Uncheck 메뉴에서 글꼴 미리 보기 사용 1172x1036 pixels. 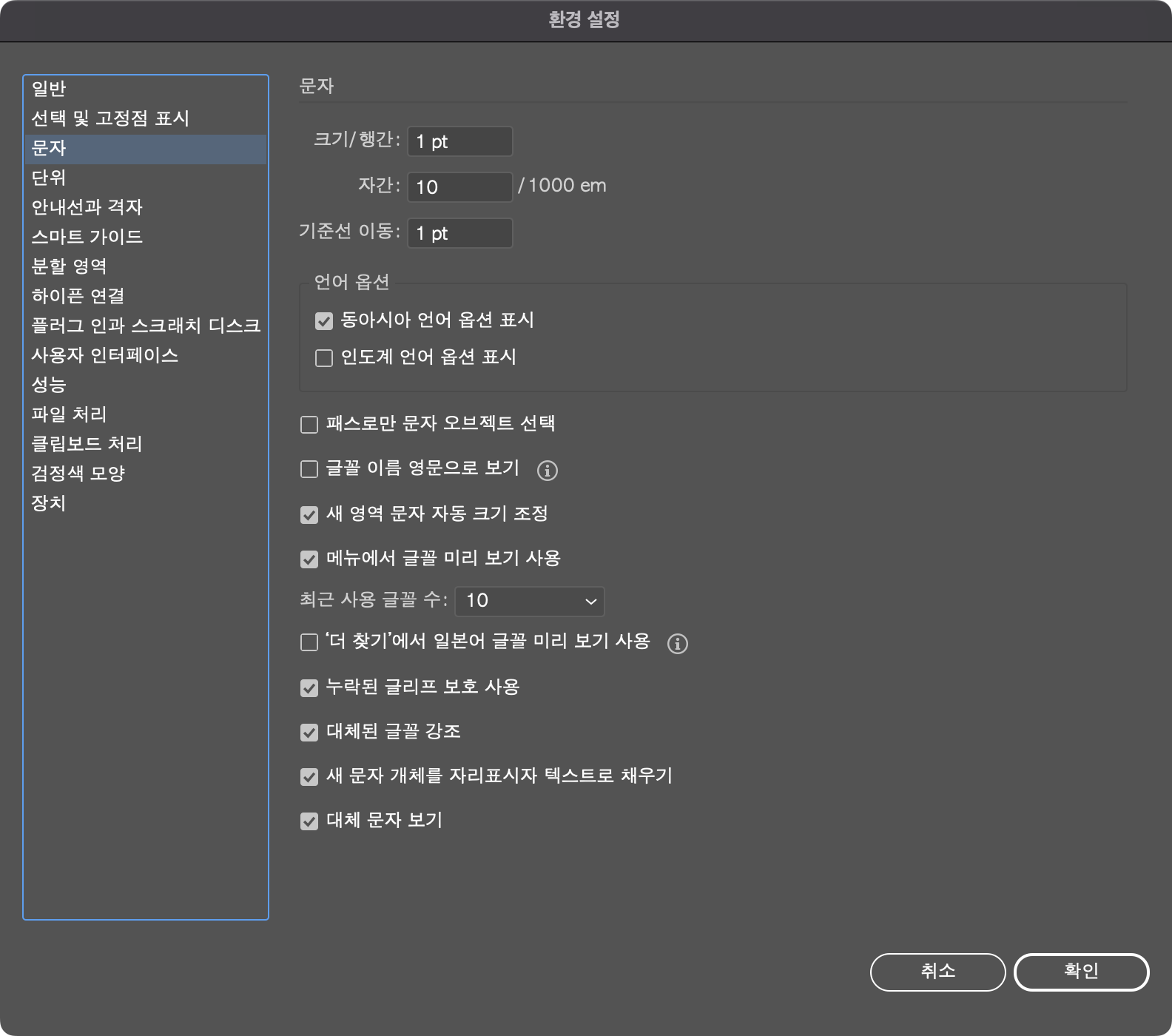[309, 559]
